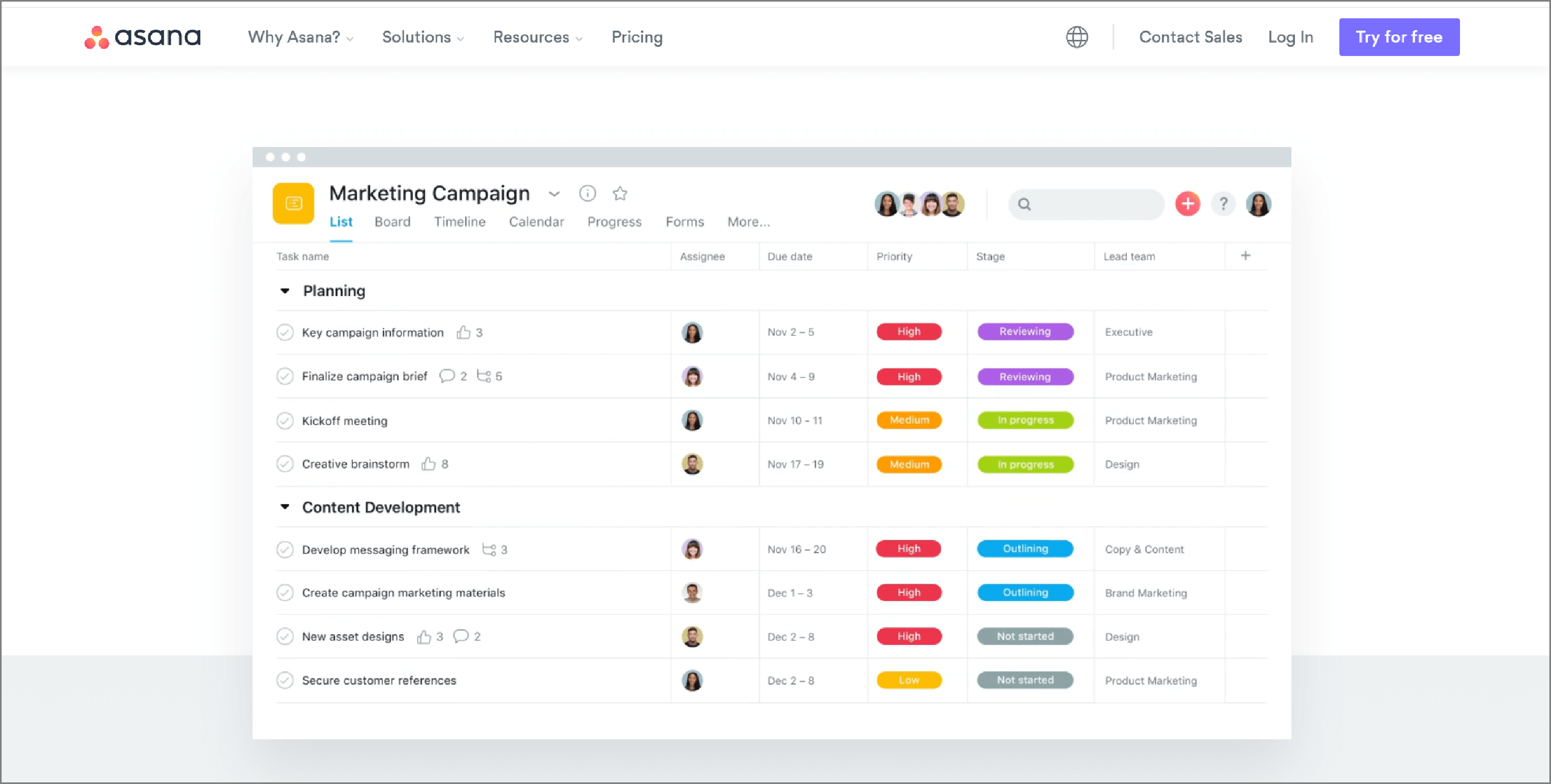
Task: Click the project search field
Action: click(x=1087, y=204)
